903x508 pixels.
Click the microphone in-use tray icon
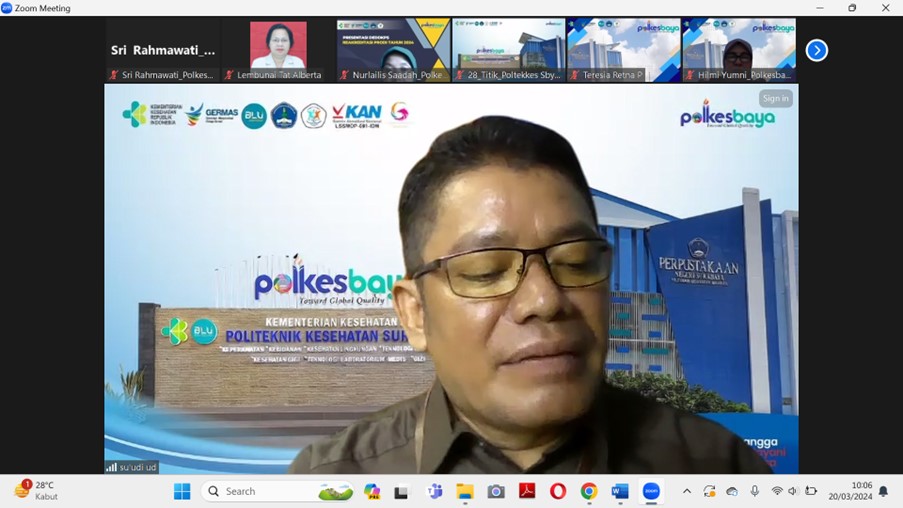tap(754, 491)
